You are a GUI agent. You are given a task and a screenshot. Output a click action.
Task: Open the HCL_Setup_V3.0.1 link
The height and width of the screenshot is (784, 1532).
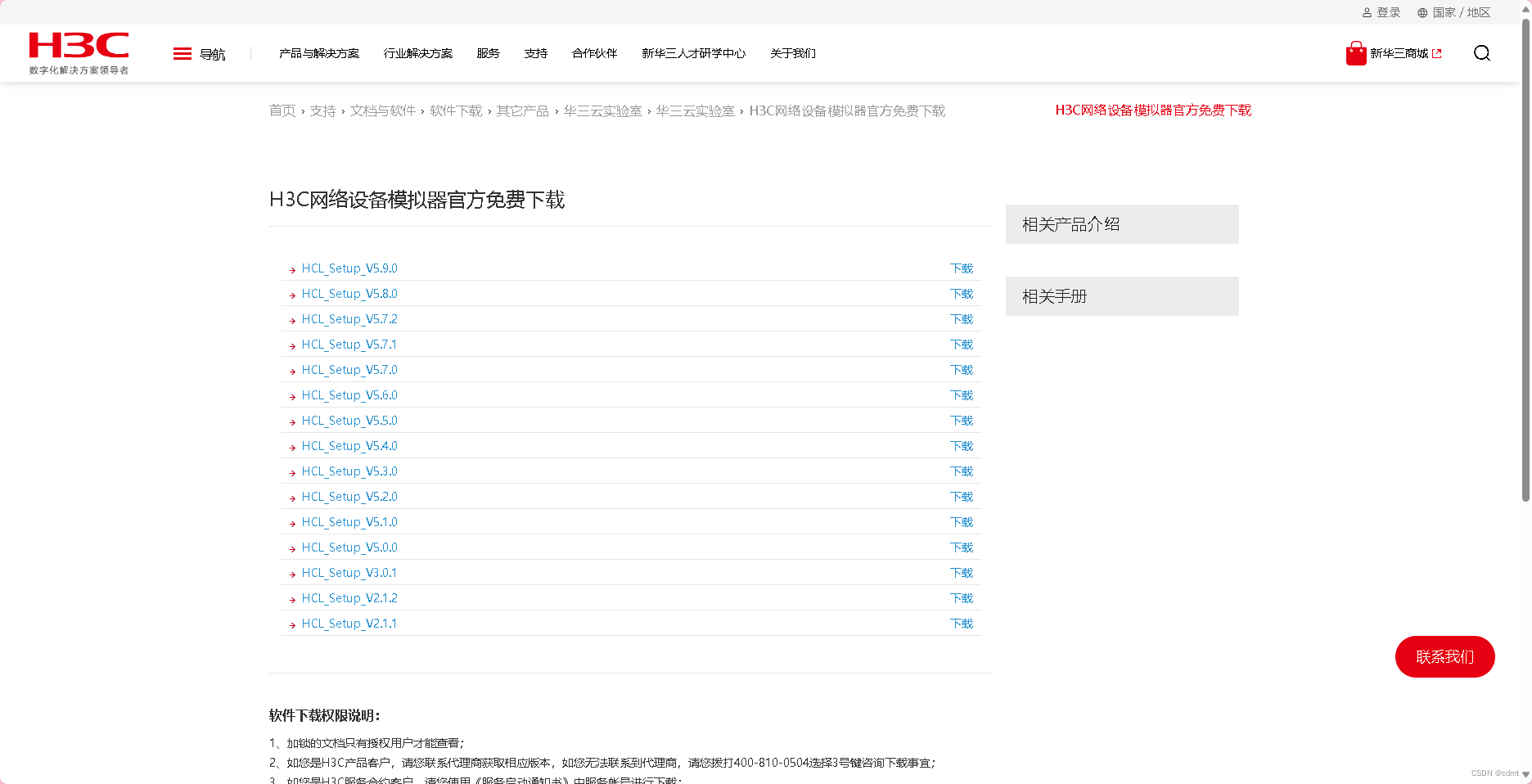(x=349, y=572)
